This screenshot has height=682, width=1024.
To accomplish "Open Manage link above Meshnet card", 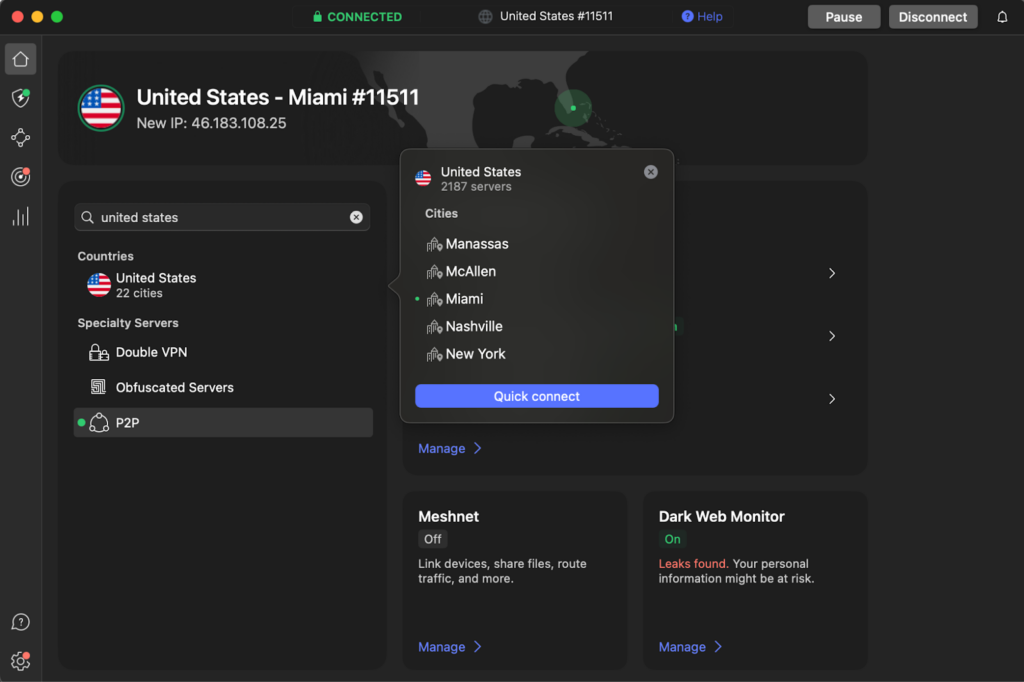I will tap(449, 448).
